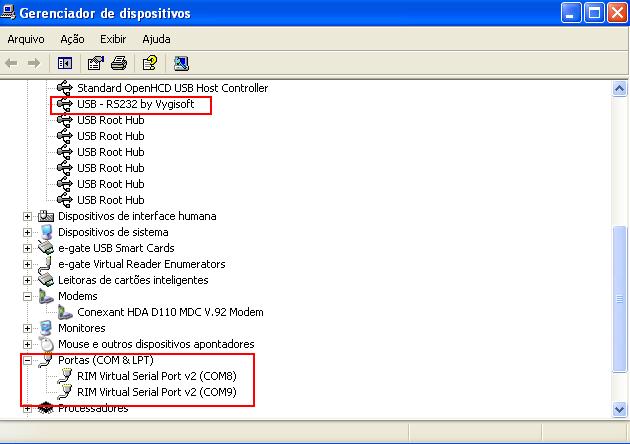Select the Portas (COM & LPT) label
This screenshot has height=444, width=630.
tap(106, 360)
